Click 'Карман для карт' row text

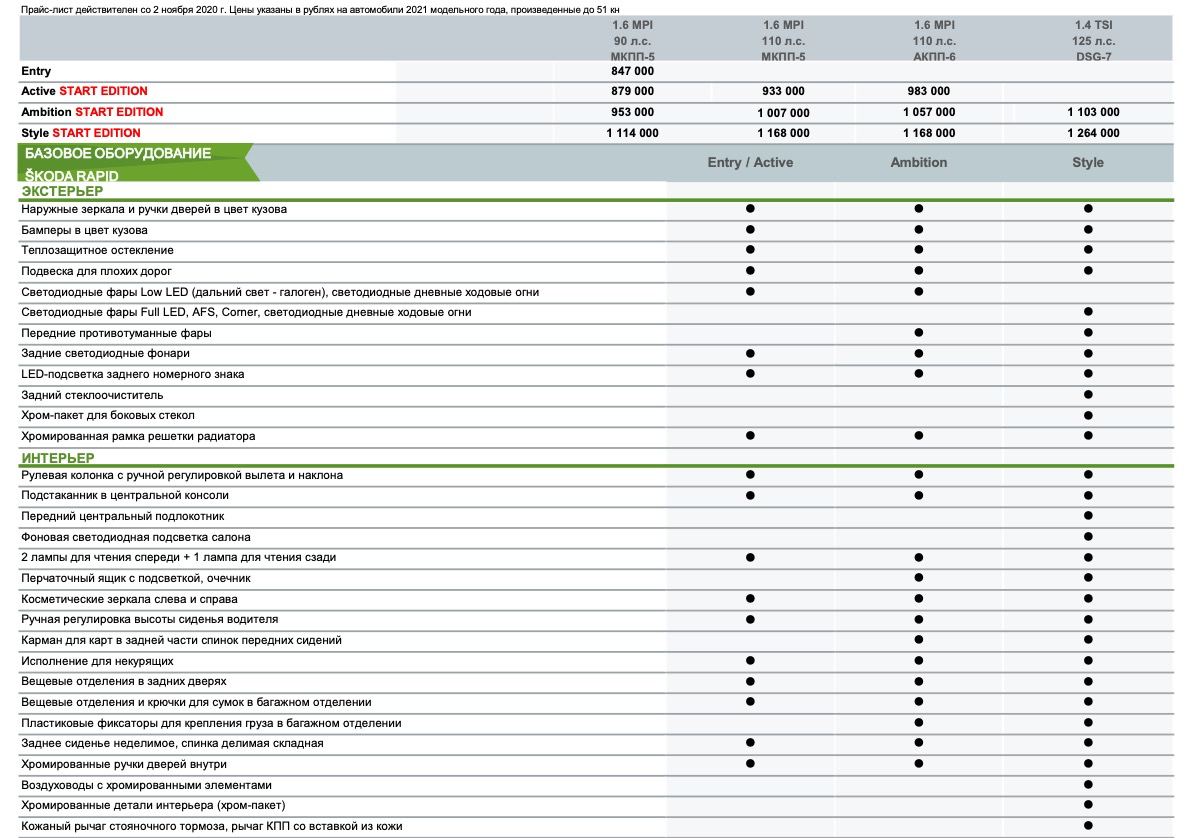coord(181,640)
